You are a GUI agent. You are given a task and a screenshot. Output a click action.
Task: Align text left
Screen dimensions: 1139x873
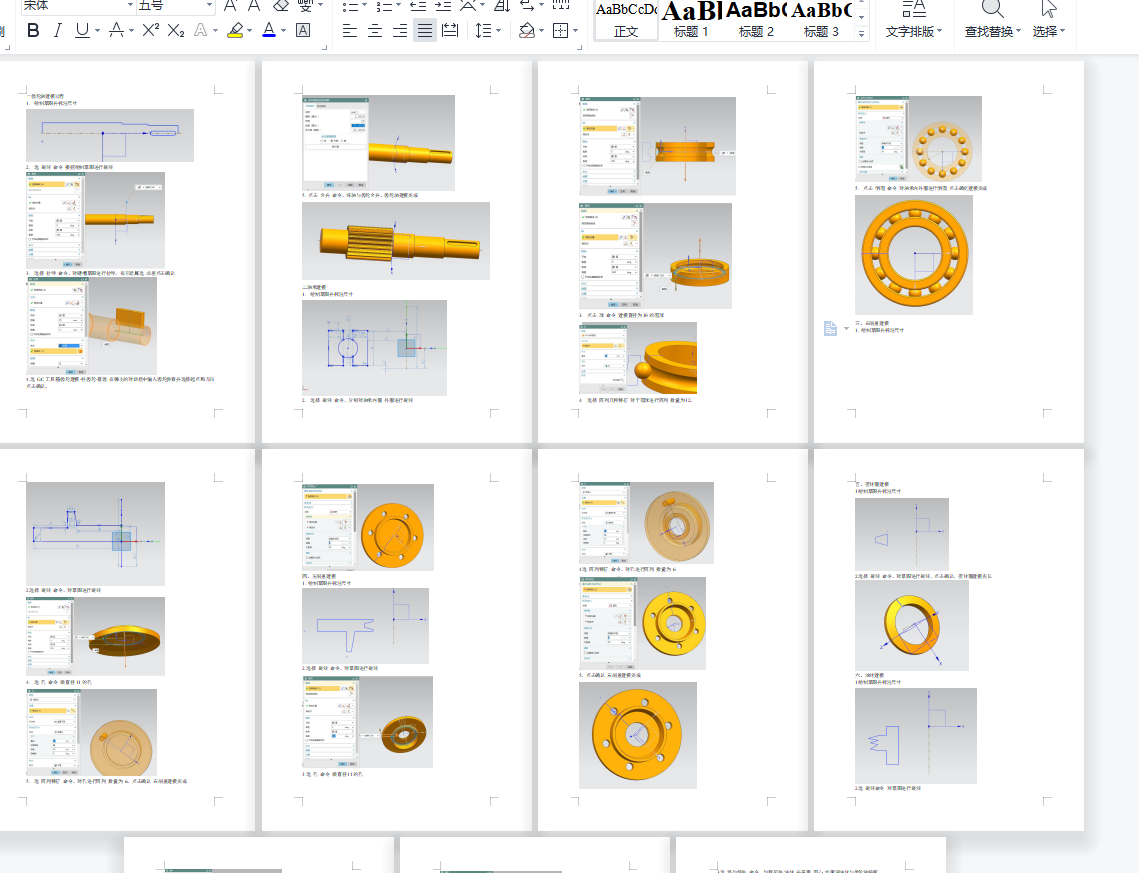point(350,31)
